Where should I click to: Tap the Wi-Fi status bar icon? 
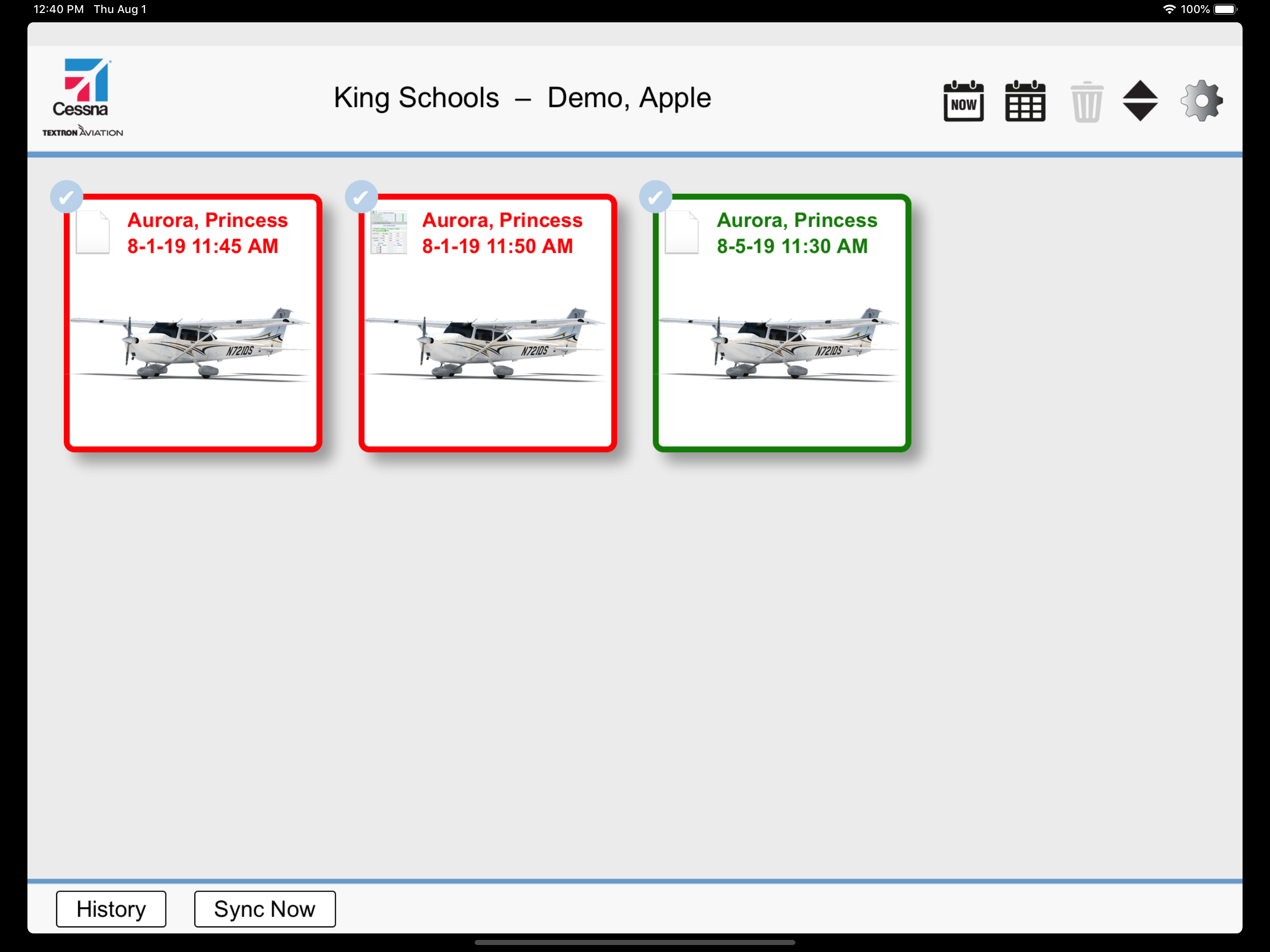coord(1169,9)
